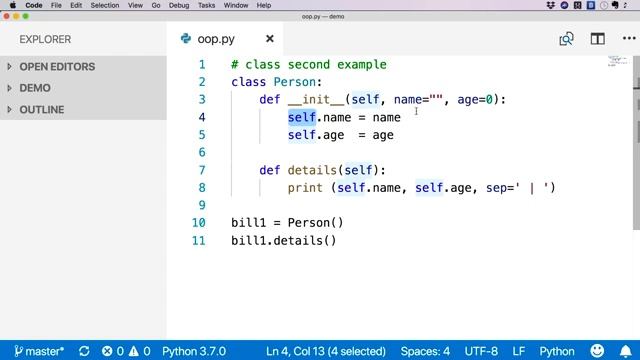
Task: Open the Apple menu
Action: pyautogui.click(x=12, y=5)
